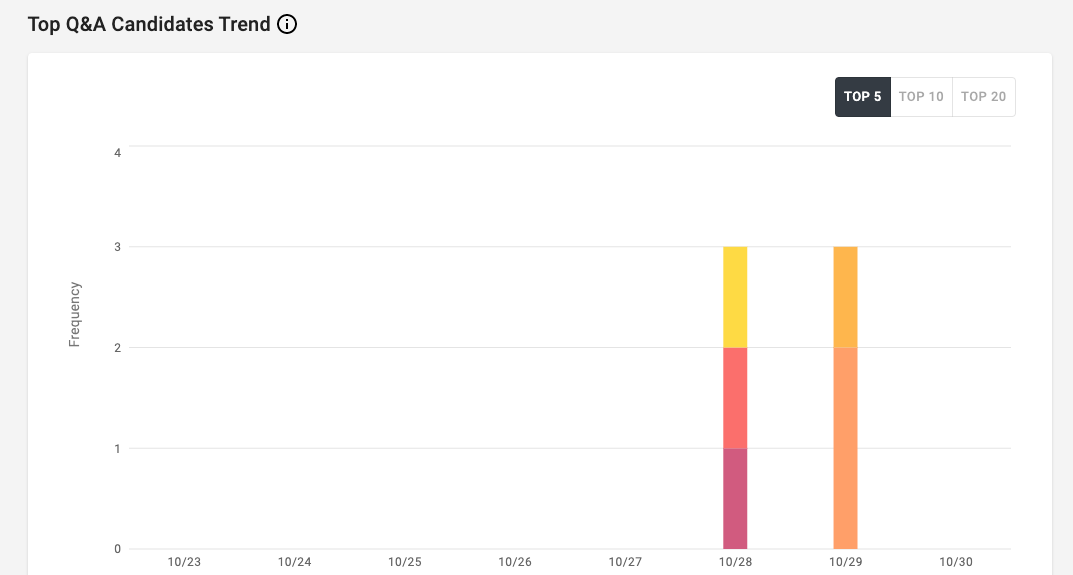This screenshot has height=575, width=1073.
Task: Click the magenta bar segment on 10/28
Action: [x=735, y=498]
